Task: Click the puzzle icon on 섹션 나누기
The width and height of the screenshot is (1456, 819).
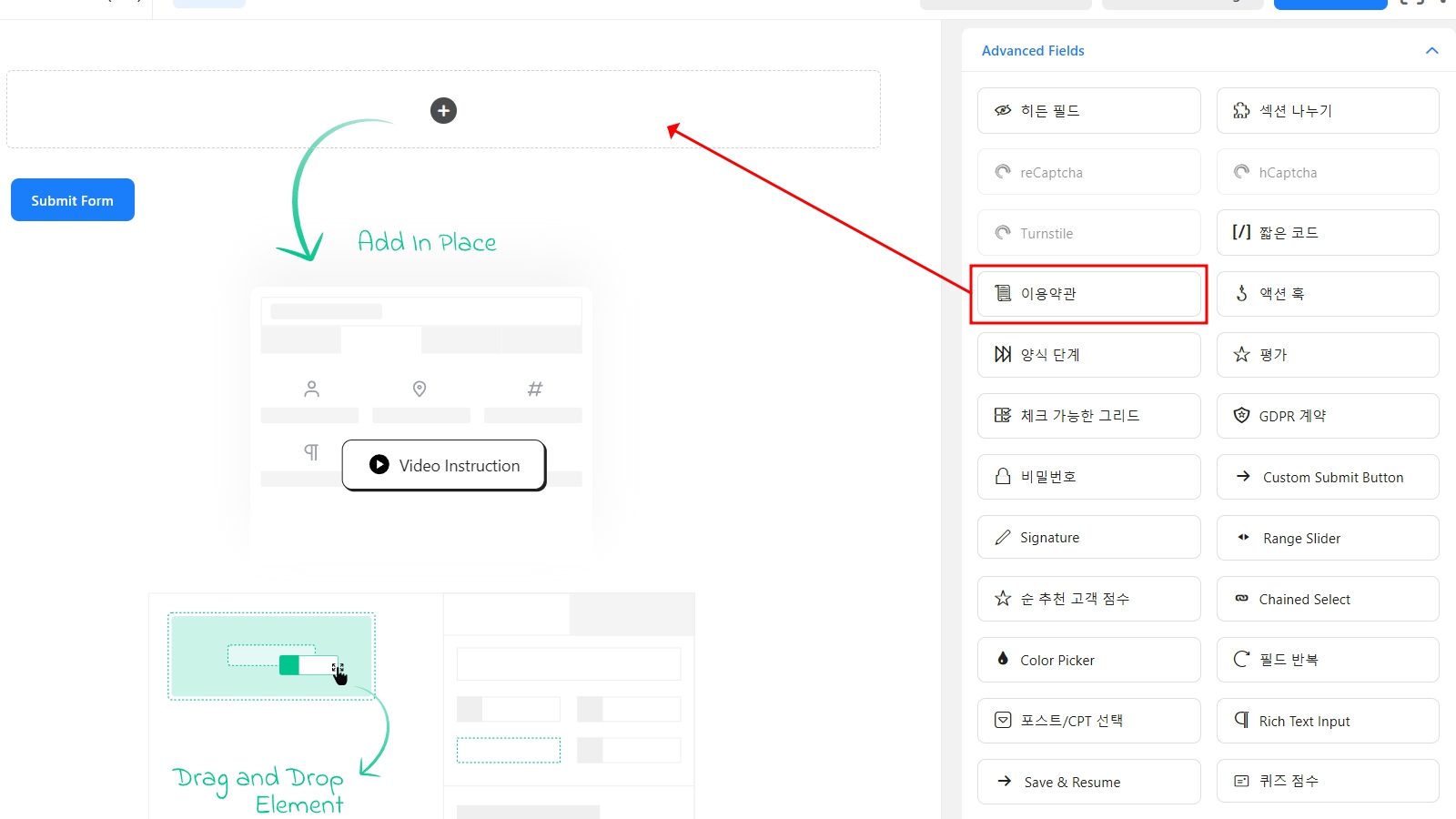Action: [x=1241, y=110]
